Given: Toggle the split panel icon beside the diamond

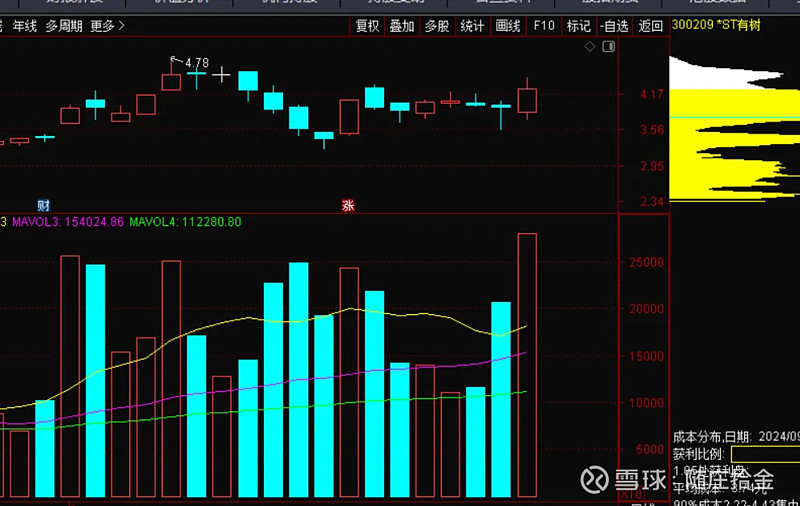Looking at the screenshot, I should tap(606, 46).
